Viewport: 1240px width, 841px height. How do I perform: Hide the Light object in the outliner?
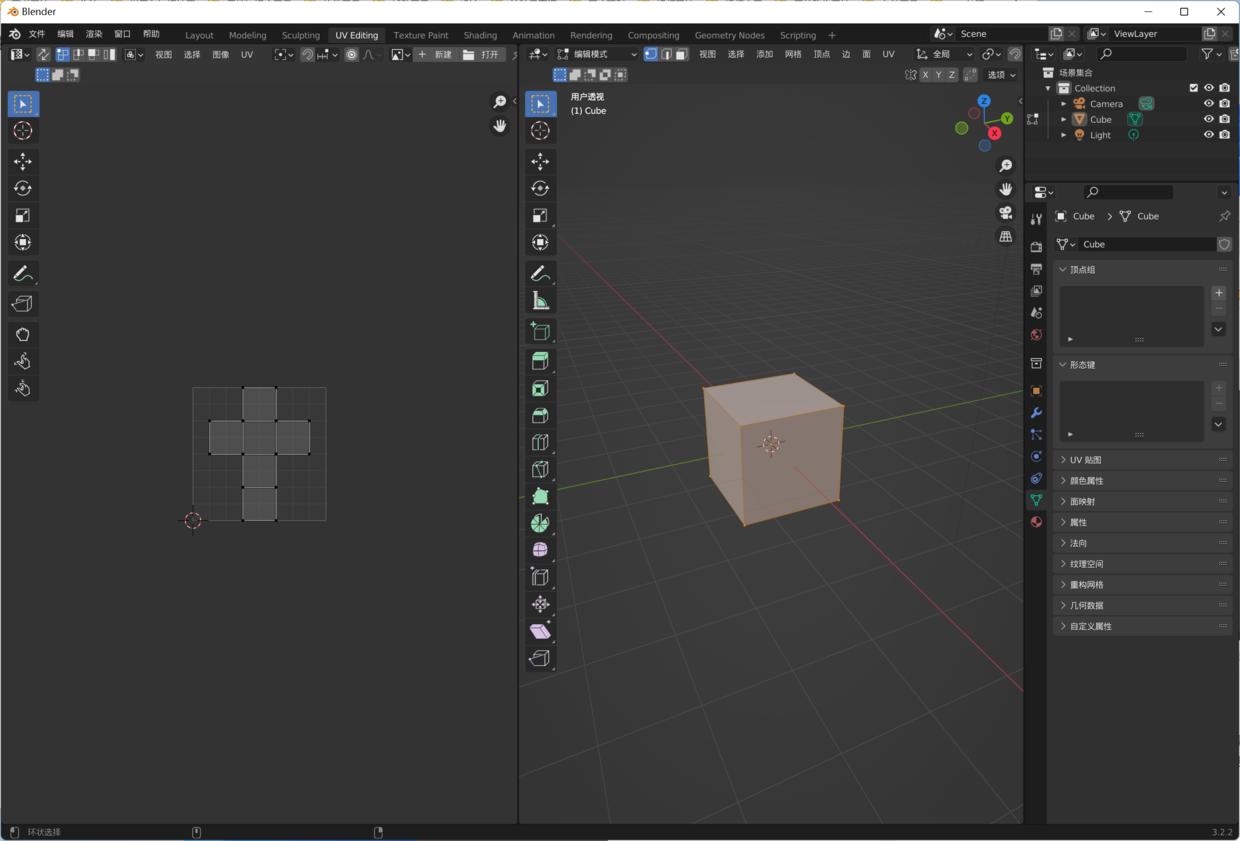[x=1208, y=134]
